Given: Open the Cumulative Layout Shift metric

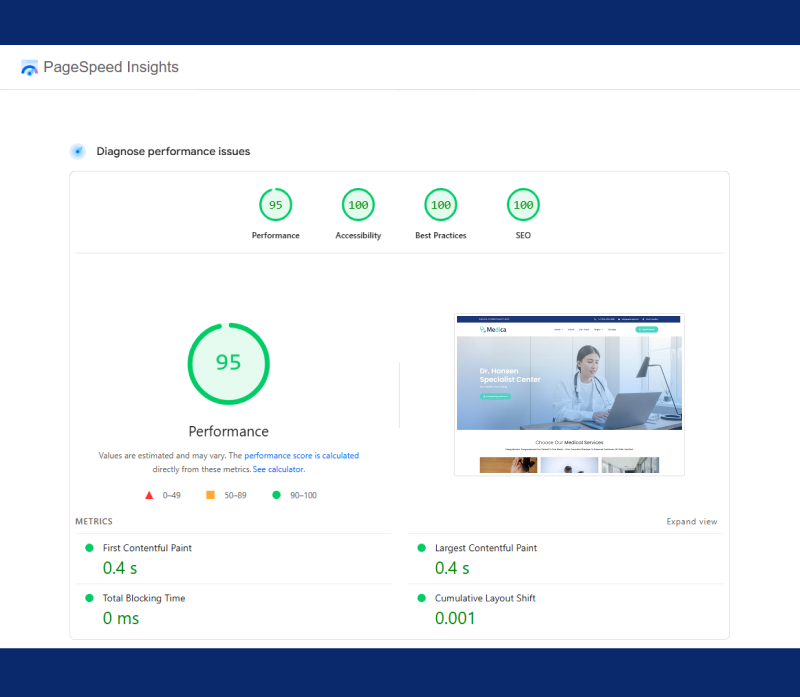Looking at the screenshot, I should click(x=484, y=598).
